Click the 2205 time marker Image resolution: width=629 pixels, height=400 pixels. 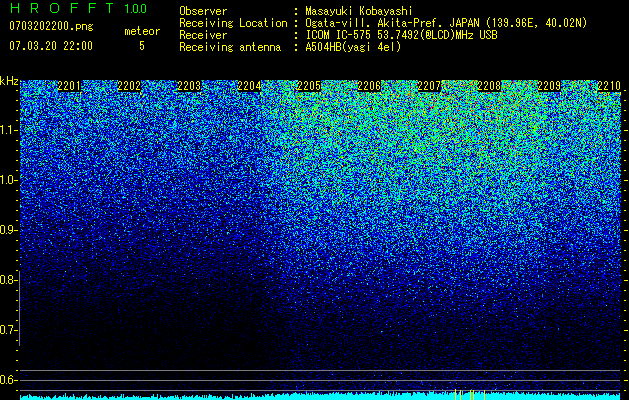coord(309,86)
